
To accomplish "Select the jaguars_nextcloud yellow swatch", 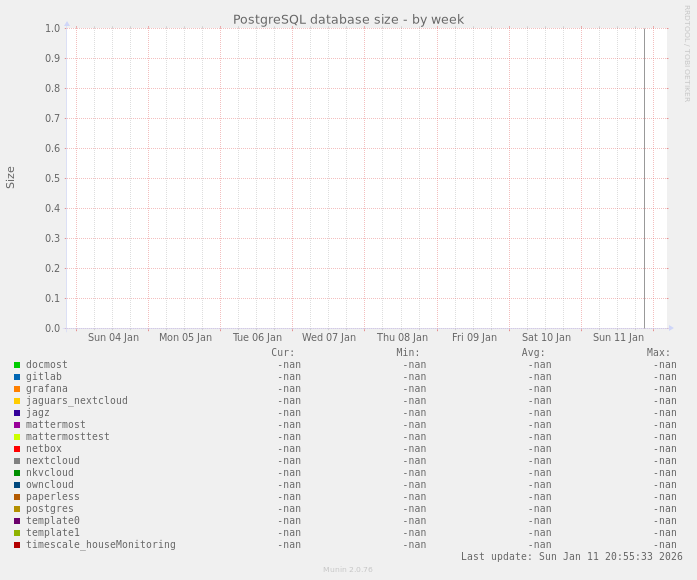I will click(17, 401).
